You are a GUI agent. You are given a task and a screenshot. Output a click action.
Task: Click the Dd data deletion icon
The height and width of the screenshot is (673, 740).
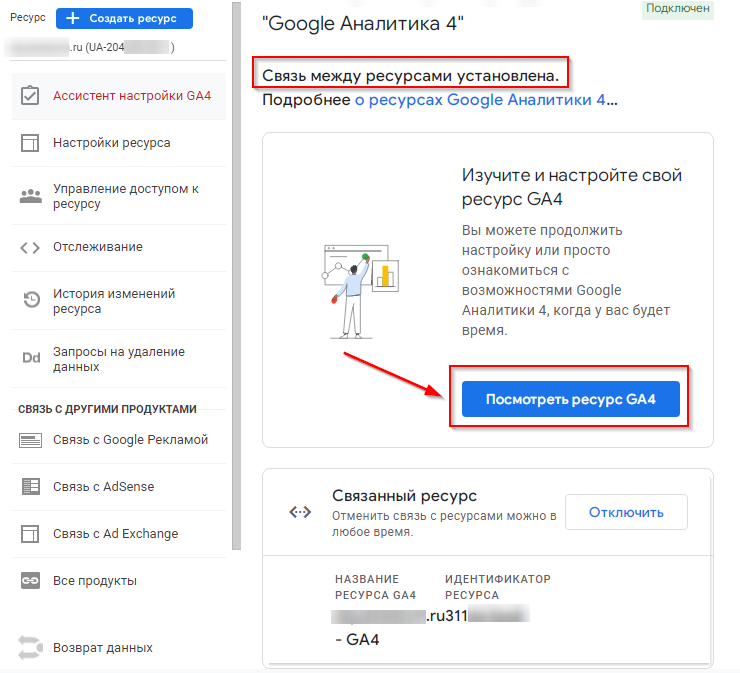pyautogui.click(x=30, y=359)
